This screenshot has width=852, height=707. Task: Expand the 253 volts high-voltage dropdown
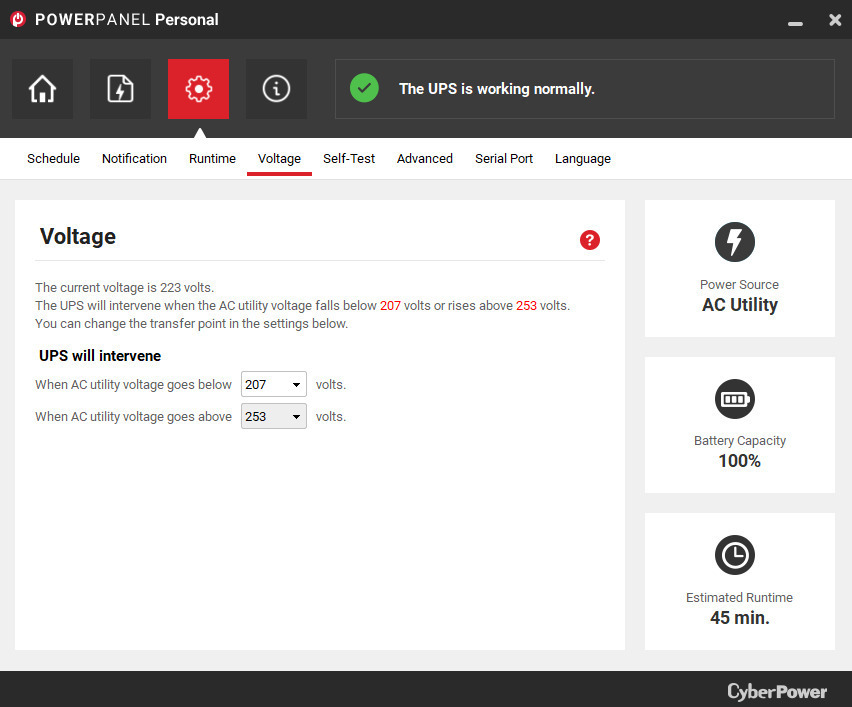(274, 416)
